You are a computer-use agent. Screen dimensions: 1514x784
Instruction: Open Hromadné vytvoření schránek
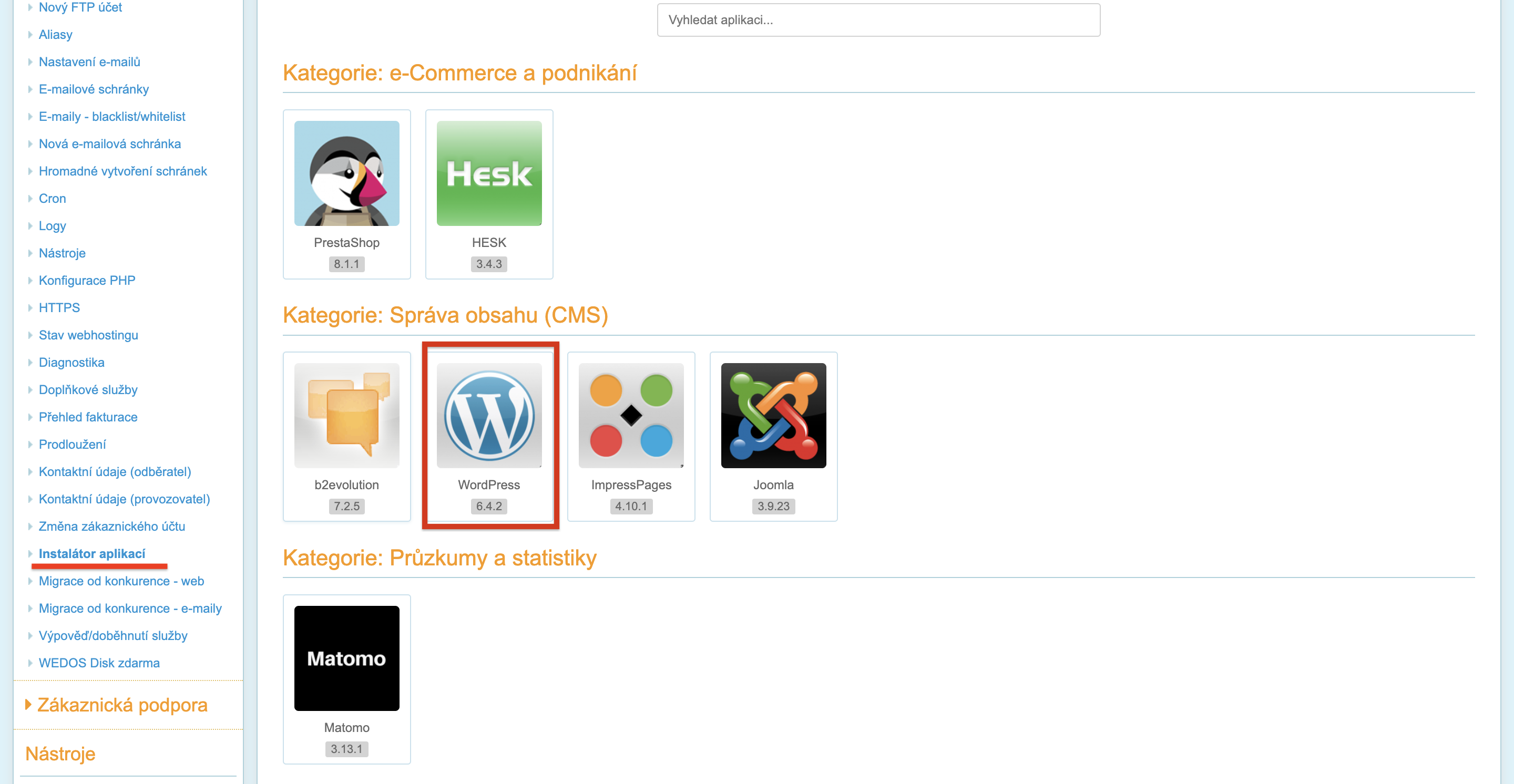(x=123, y=171)
